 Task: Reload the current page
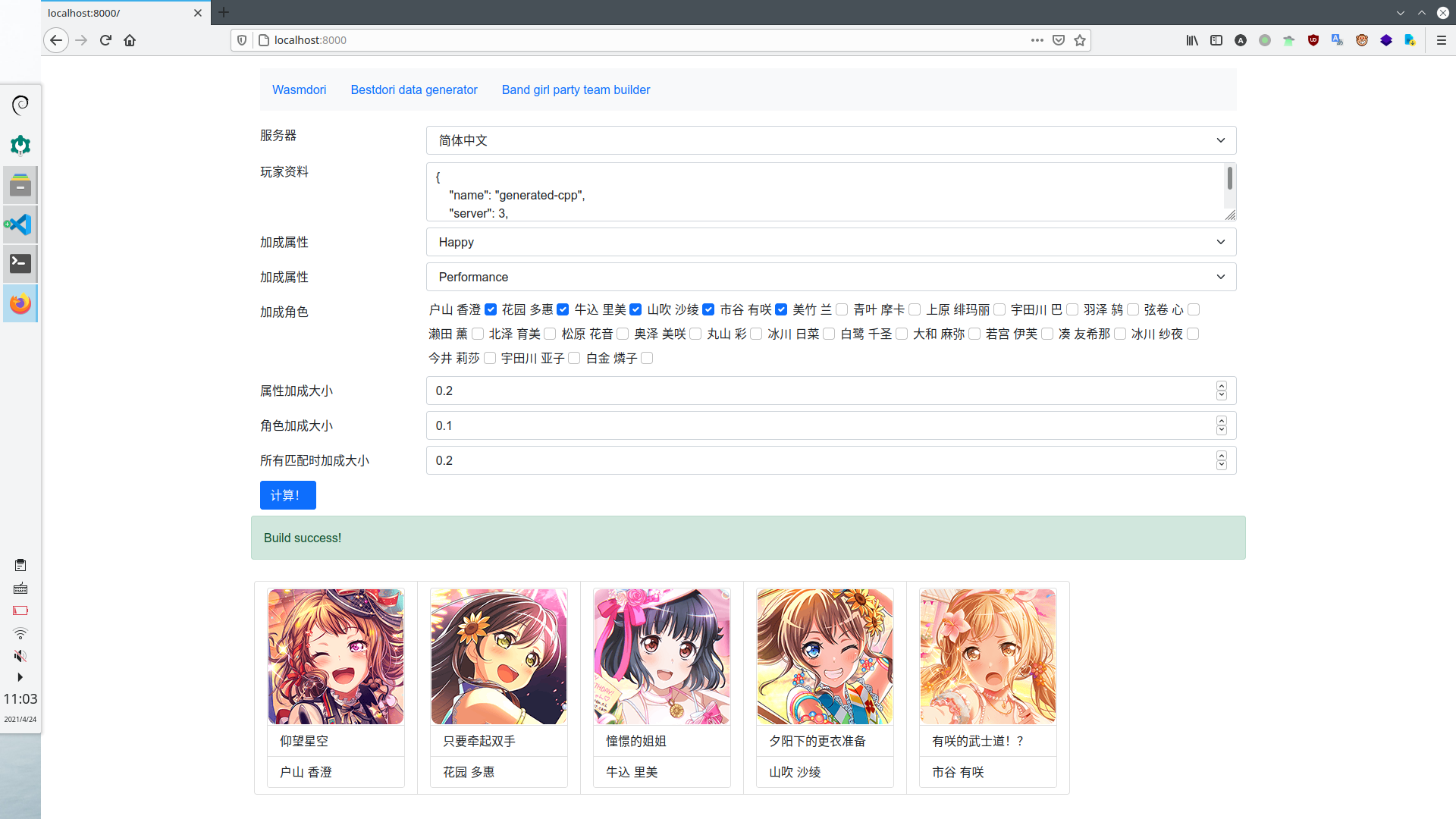point(105,40)
